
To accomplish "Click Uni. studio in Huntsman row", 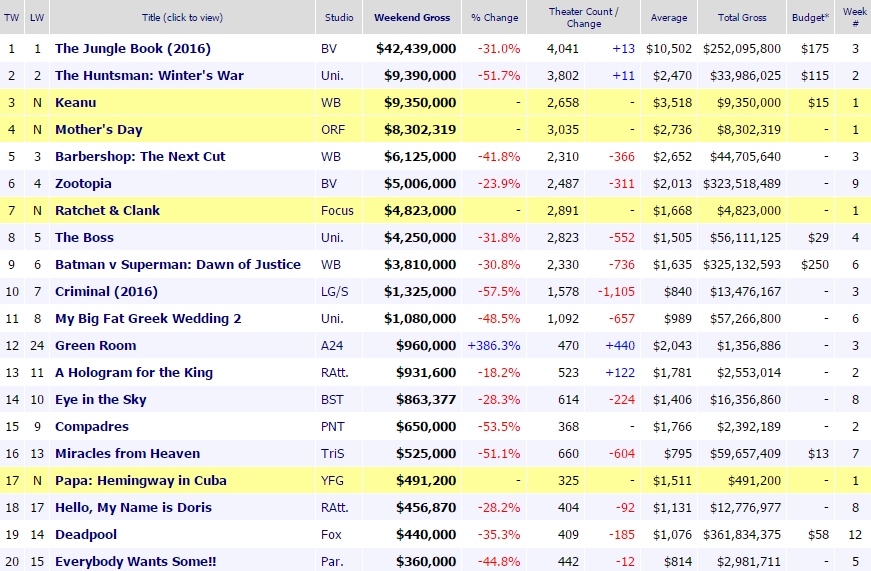I will (332, 76).
